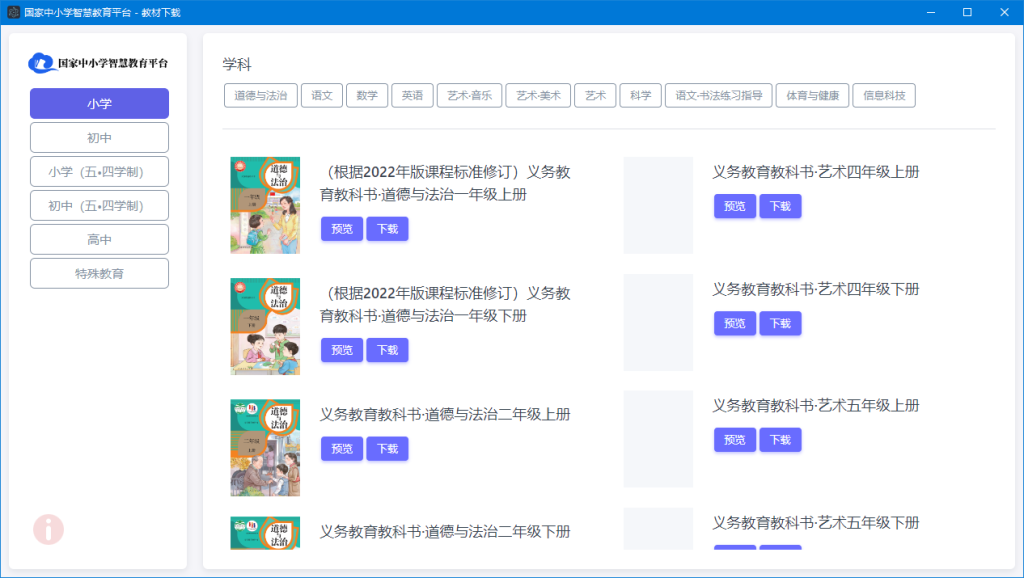
Task: Click the pink info icon in sidebar
Action: [48, 530]
